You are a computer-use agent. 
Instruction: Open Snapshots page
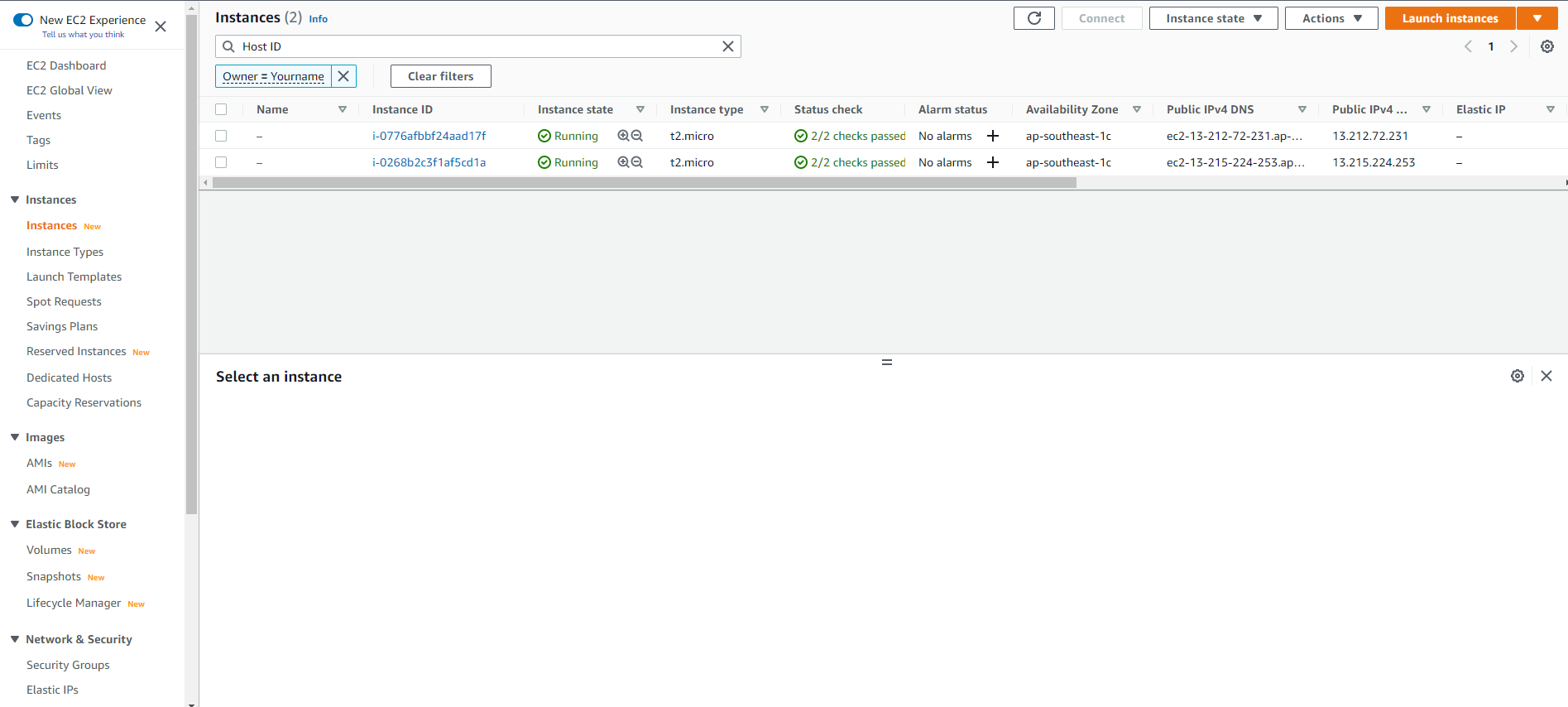pos(54,576)
